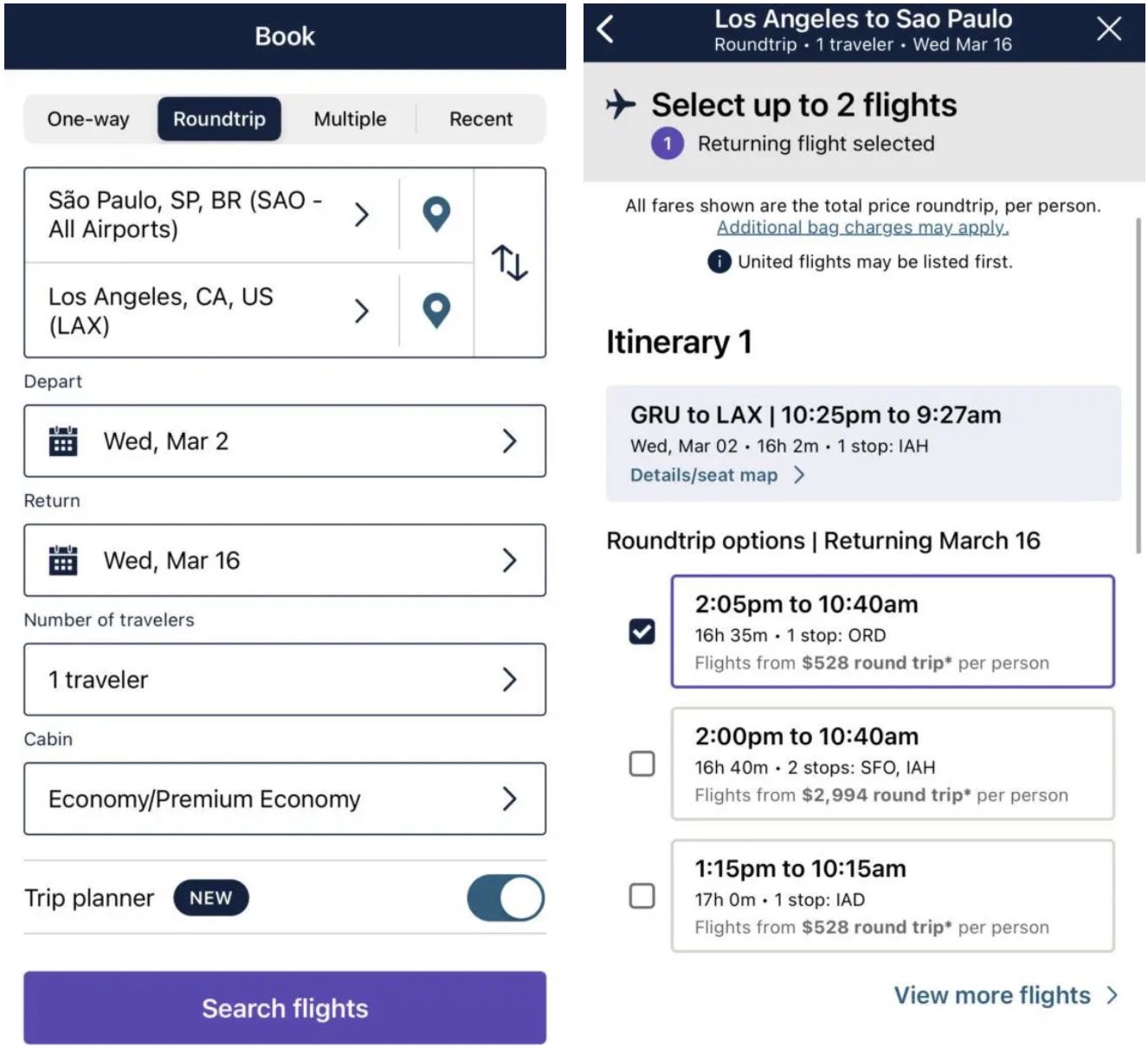Click the info icon beside United flights notice
The width and height of the screenshot is (1148, 1049).
click(x=719, y=261)
